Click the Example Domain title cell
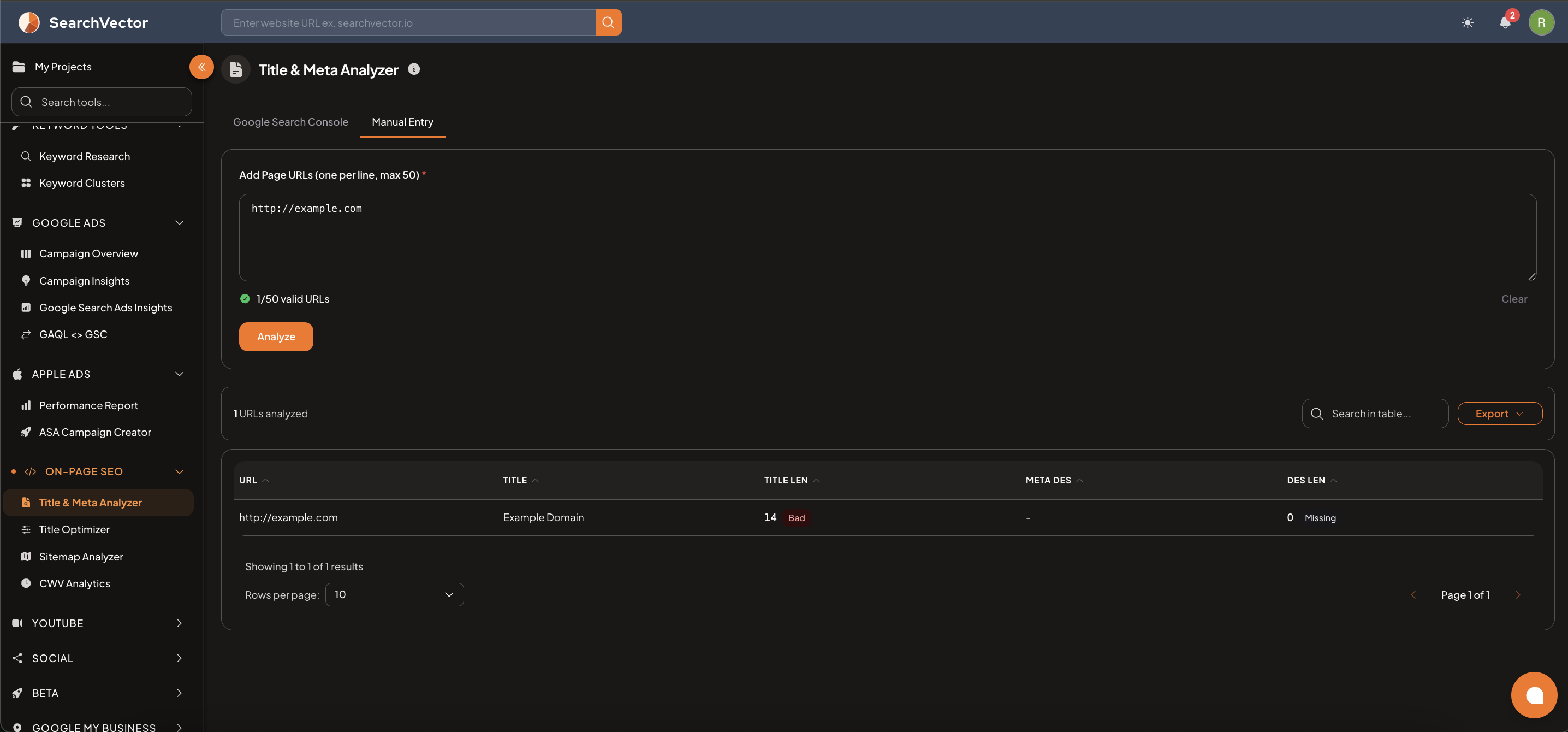This screenshot has width=1568, height=732. tap(543, 518)
